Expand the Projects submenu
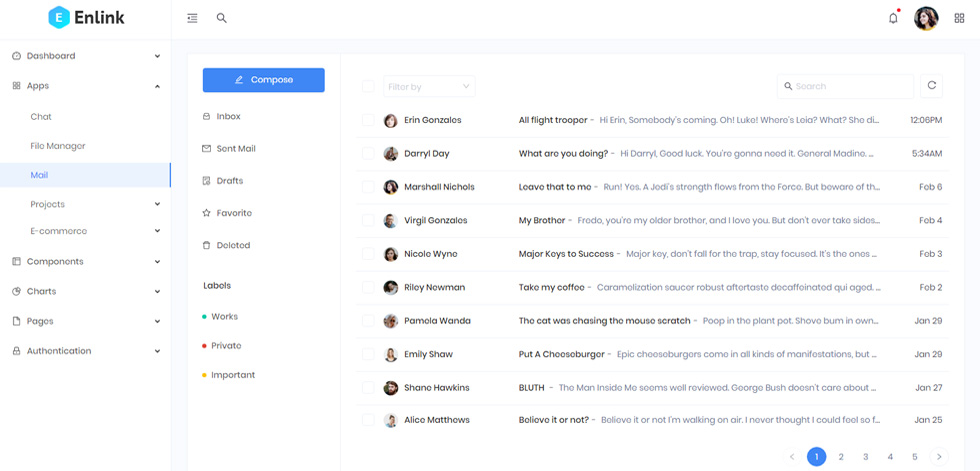Image resolution: width=980 pixels, height=471 pixels. 86,204
